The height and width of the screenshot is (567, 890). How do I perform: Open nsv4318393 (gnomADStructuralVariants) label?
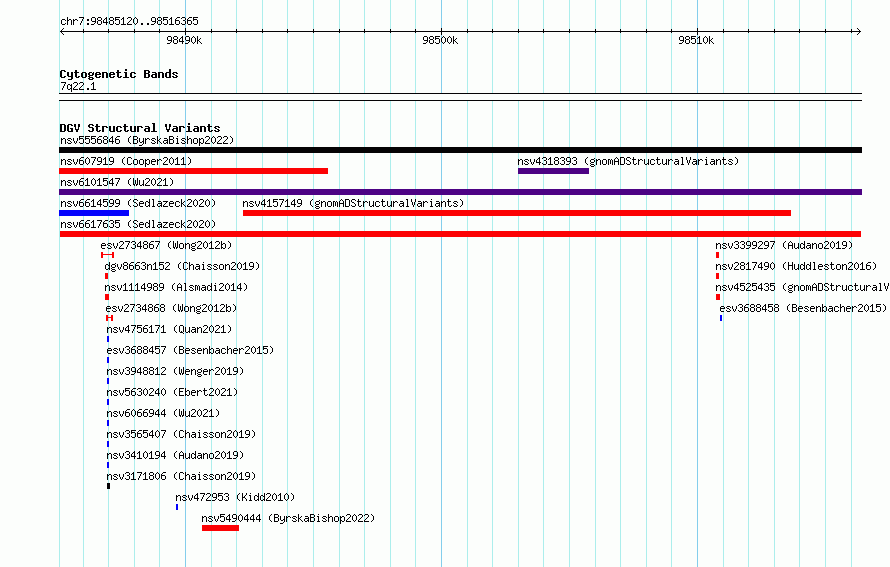(628, 161)
